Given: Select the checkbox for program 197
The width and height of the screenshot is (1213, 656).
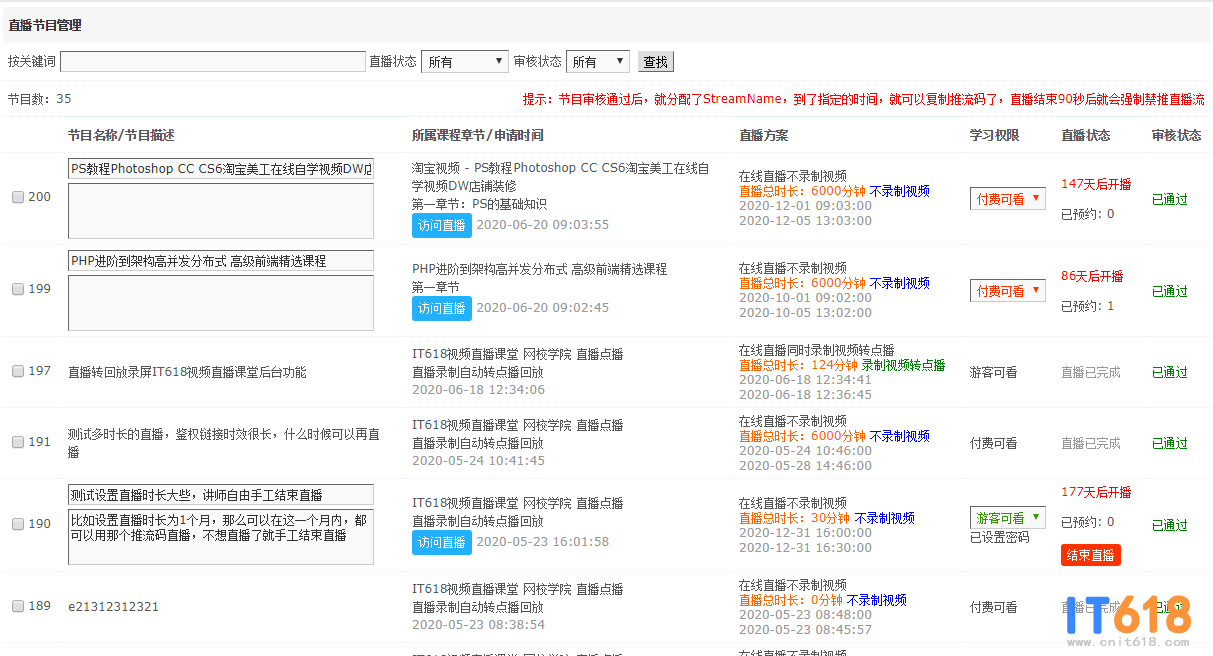Looking at the screenshot, I should [x=18, y=372].
